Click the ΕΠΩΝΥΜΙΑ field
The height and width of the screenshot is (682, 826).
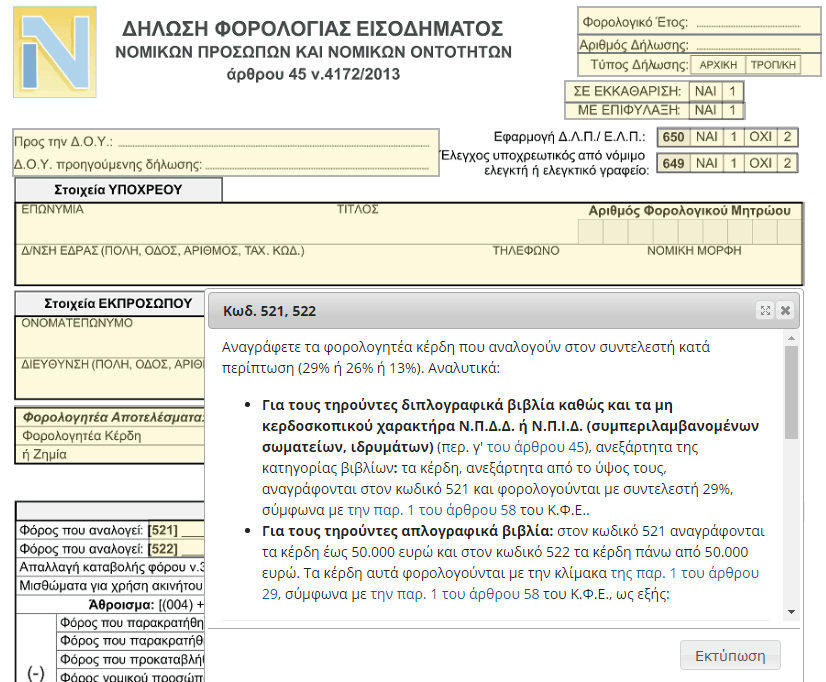[x=174, y=223]
